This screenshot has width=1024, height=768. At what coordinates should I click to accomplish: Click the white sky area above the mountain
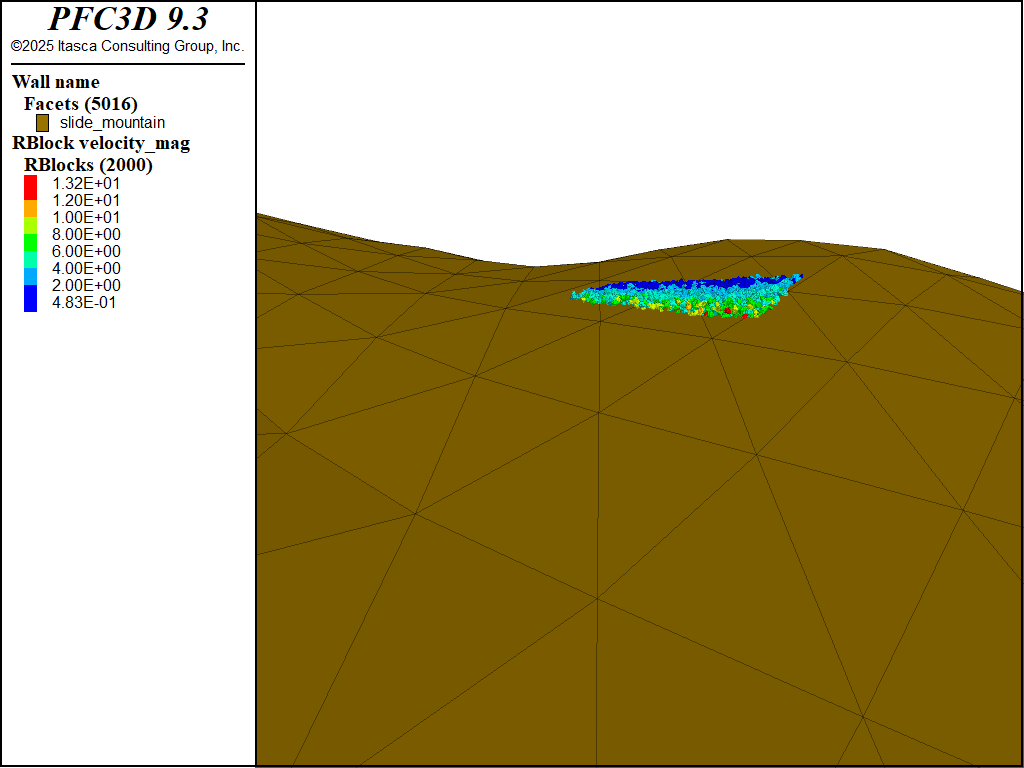640,110
